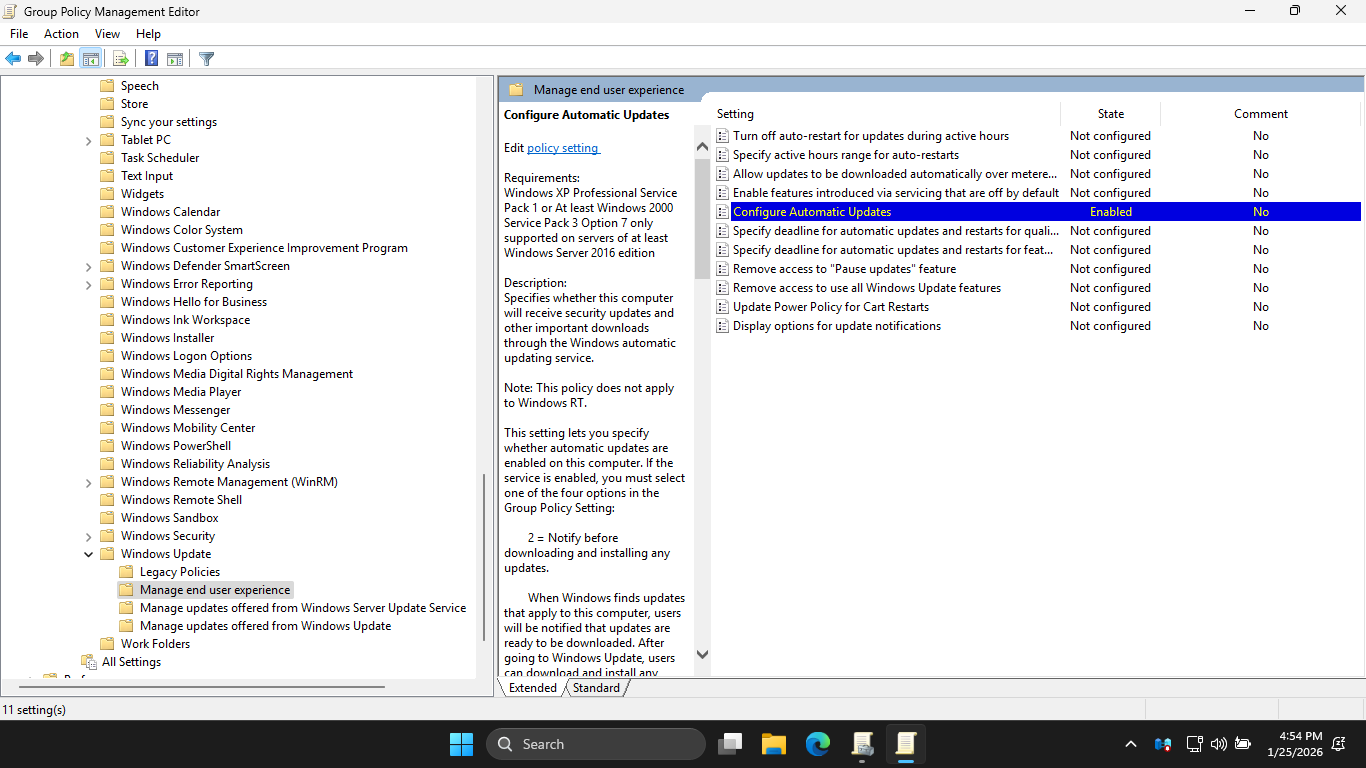The width and height of the screenshot is (1366, 768).
Task: Show hidden system tray icons chevron
Action: pyautogui.click(x=1131, y=744)
